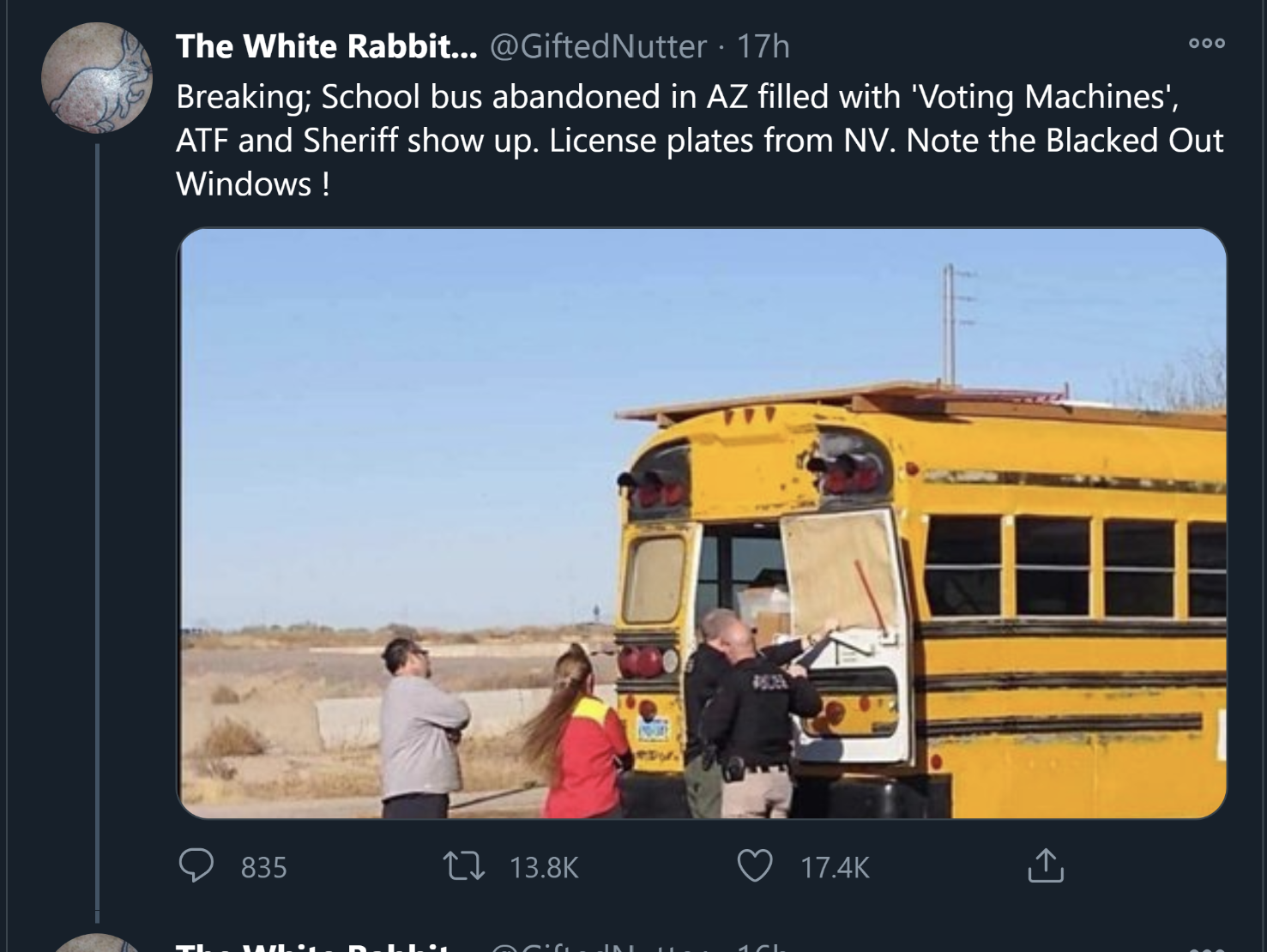Like the tweet with heart icon
This screenshot has width=1267, height=952.
tap(755, 866)
